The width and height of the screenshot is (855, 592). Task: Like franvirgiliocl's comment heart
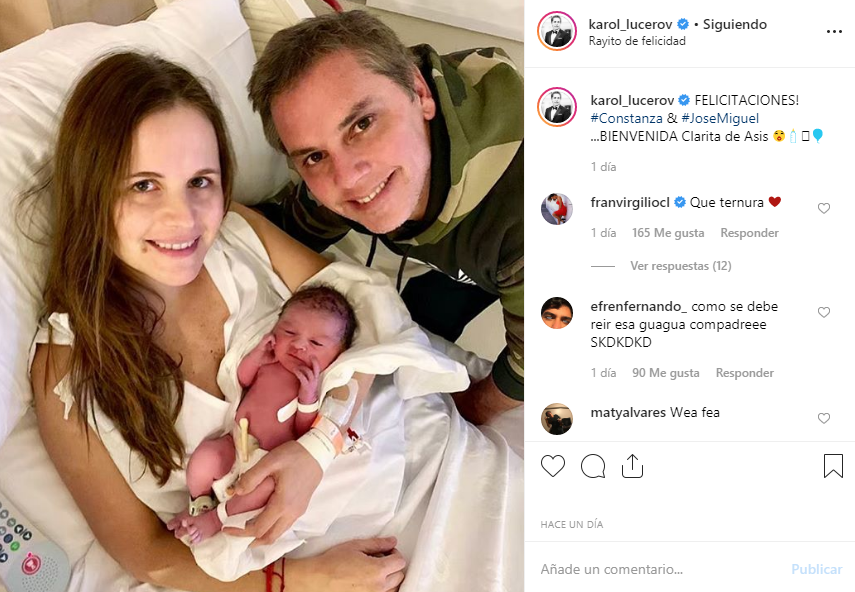(823, 208)
